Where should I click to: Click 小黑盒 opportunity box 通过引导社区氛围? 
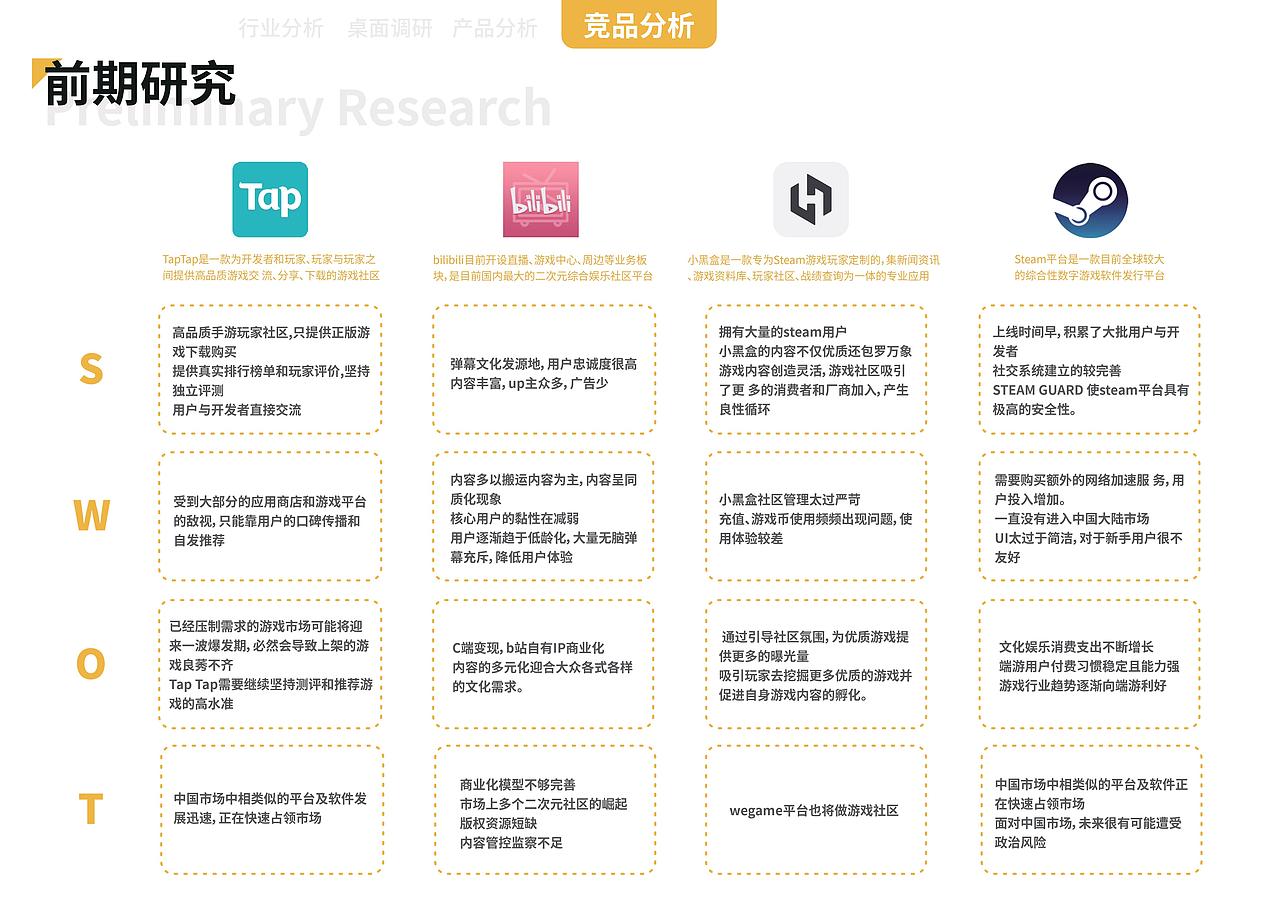click(815, 664)
